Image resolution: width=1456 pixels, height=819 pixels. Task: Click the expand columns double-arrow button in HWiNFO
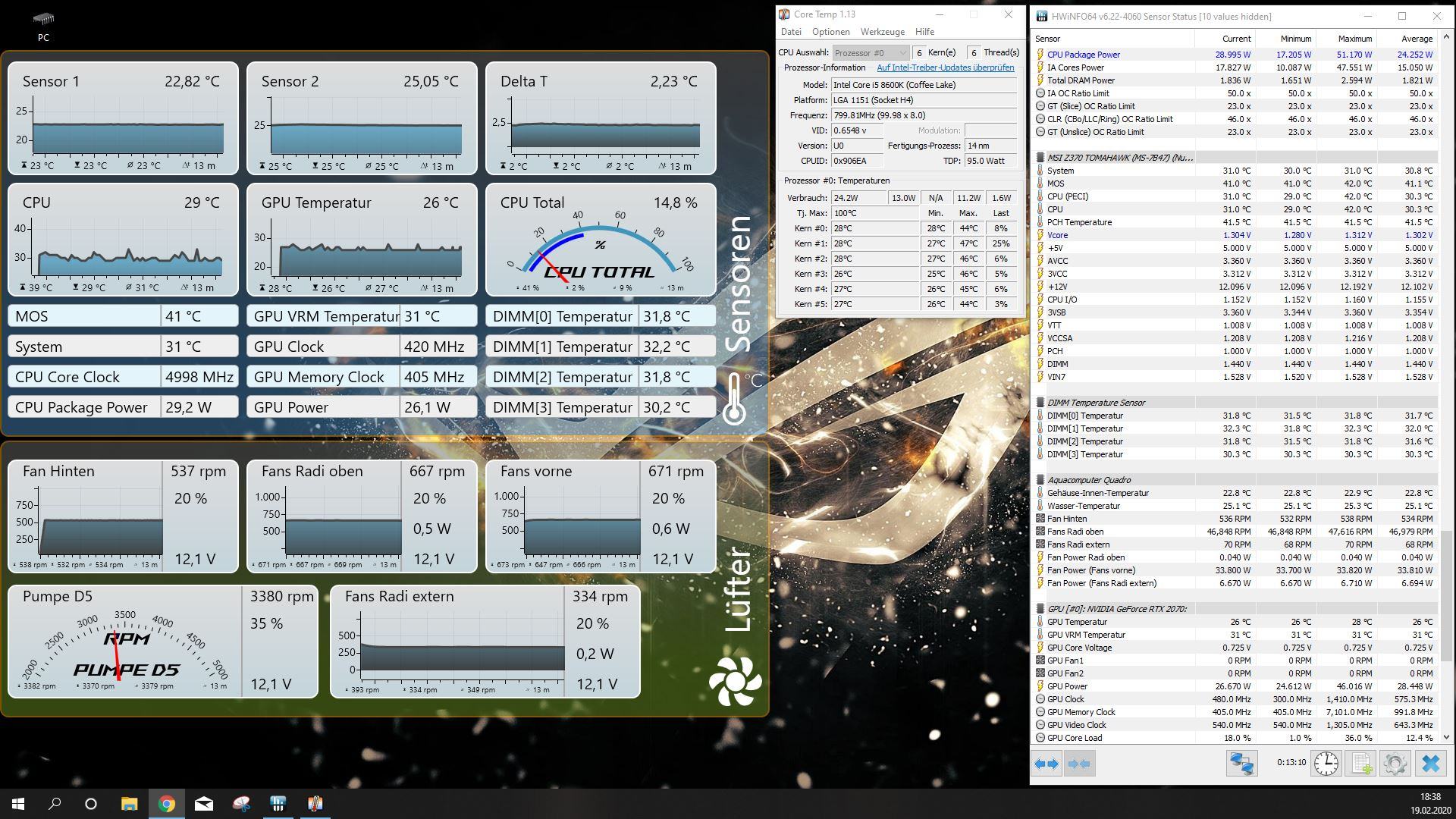(1047, 764)
